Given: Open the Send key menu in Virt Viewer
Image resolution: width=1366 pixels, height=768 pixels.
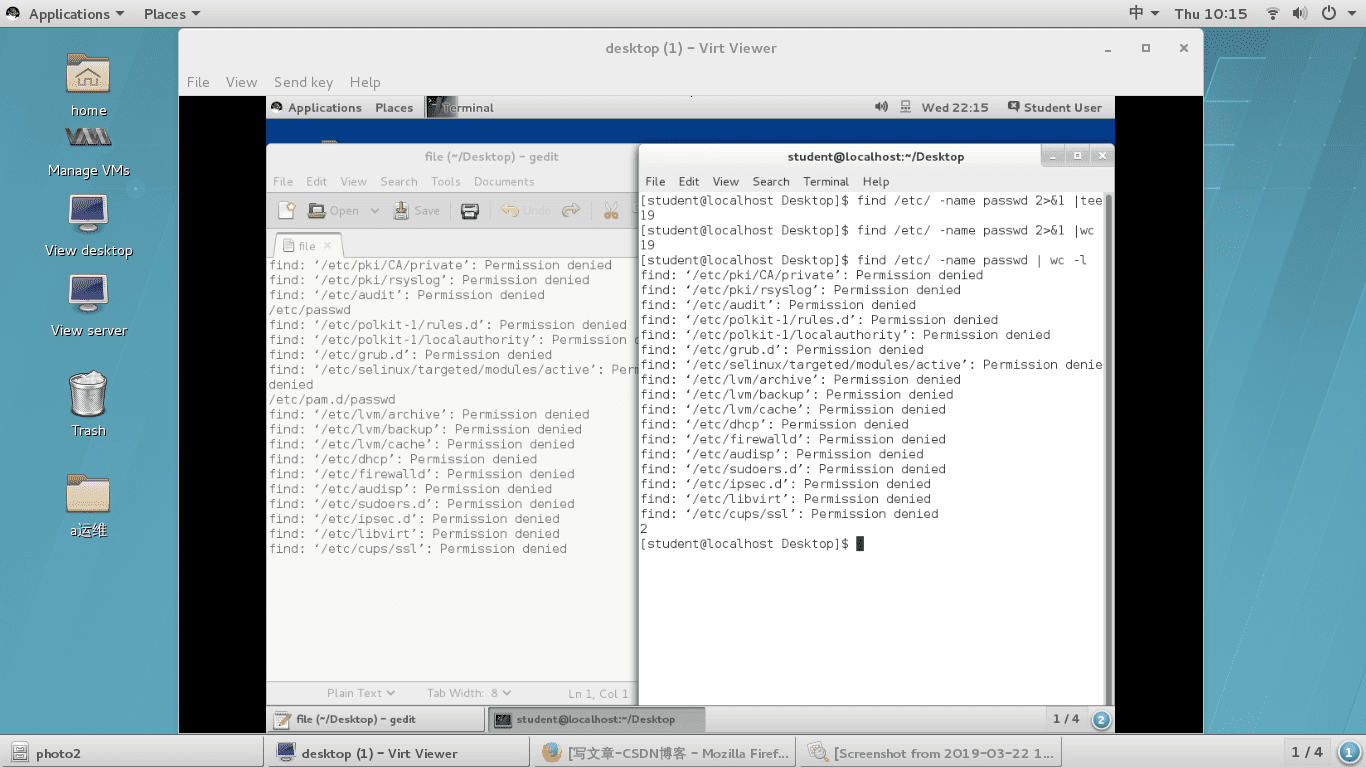Looking at the screenshot, I should pyautogui.click(x=303, y=82).
